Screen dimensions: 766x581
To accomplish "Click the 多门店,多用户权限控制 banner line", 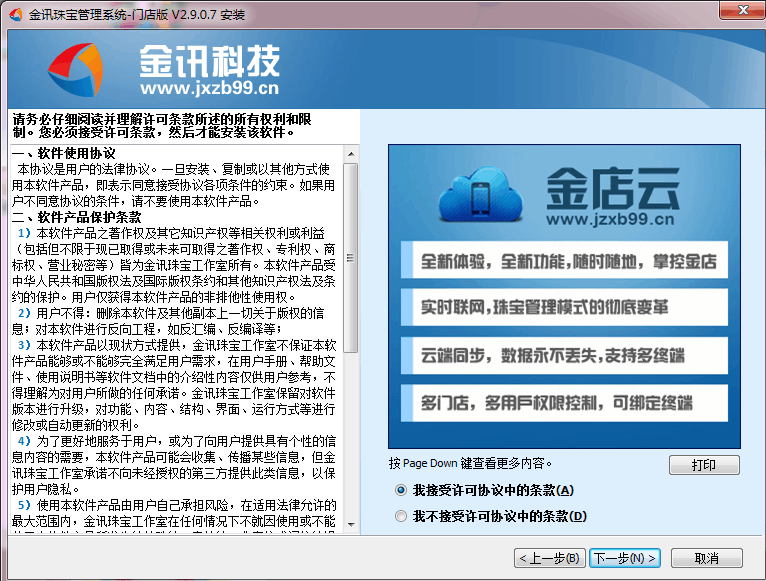I will (564, 403).
